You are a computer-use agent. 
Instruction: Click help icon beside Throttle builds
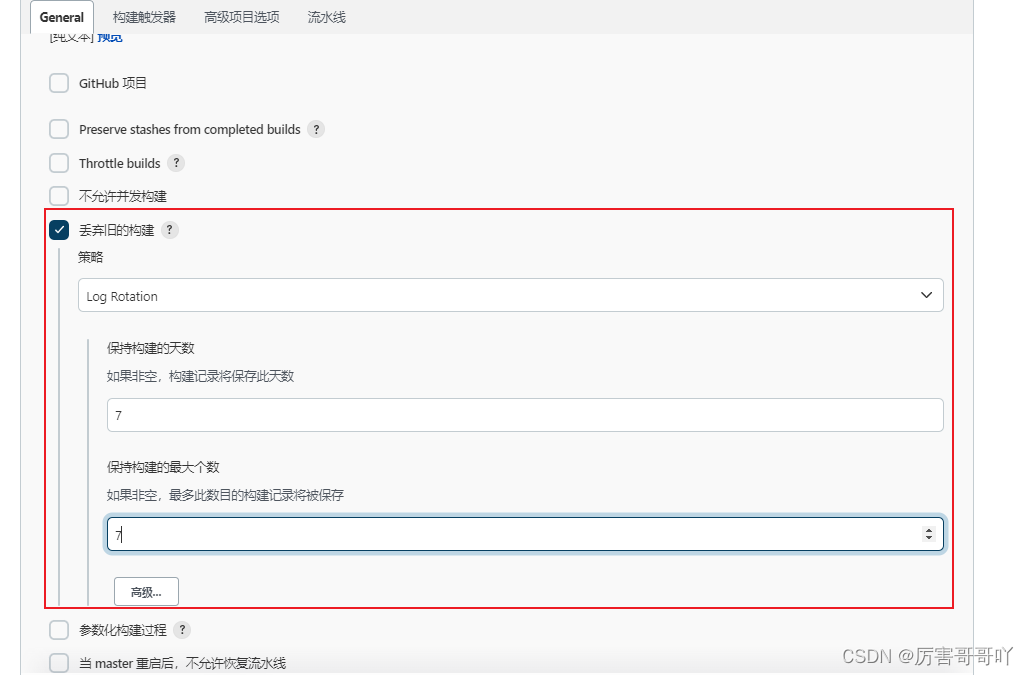click(176, 163)
